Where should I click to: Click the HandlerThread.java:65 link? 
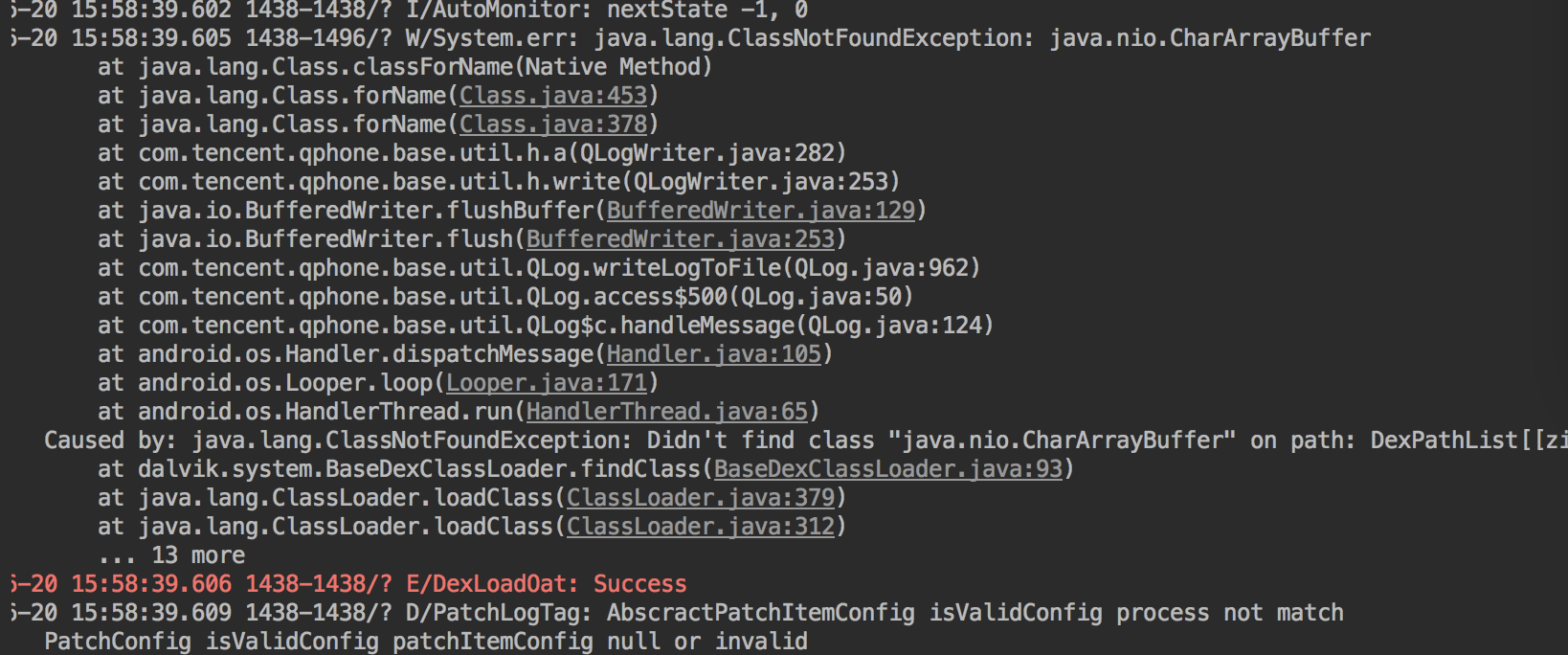click(666, 412)
